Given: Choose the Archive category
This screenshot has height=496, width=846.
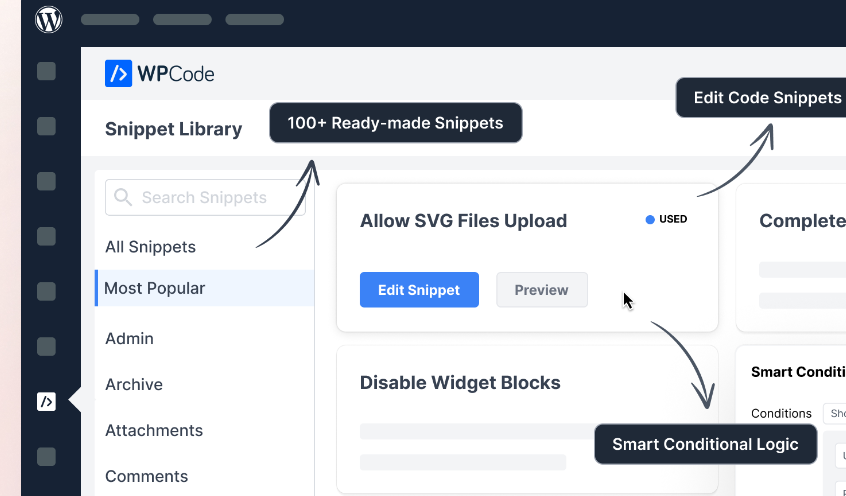Looking at the screenshot, I should [134, 385].
